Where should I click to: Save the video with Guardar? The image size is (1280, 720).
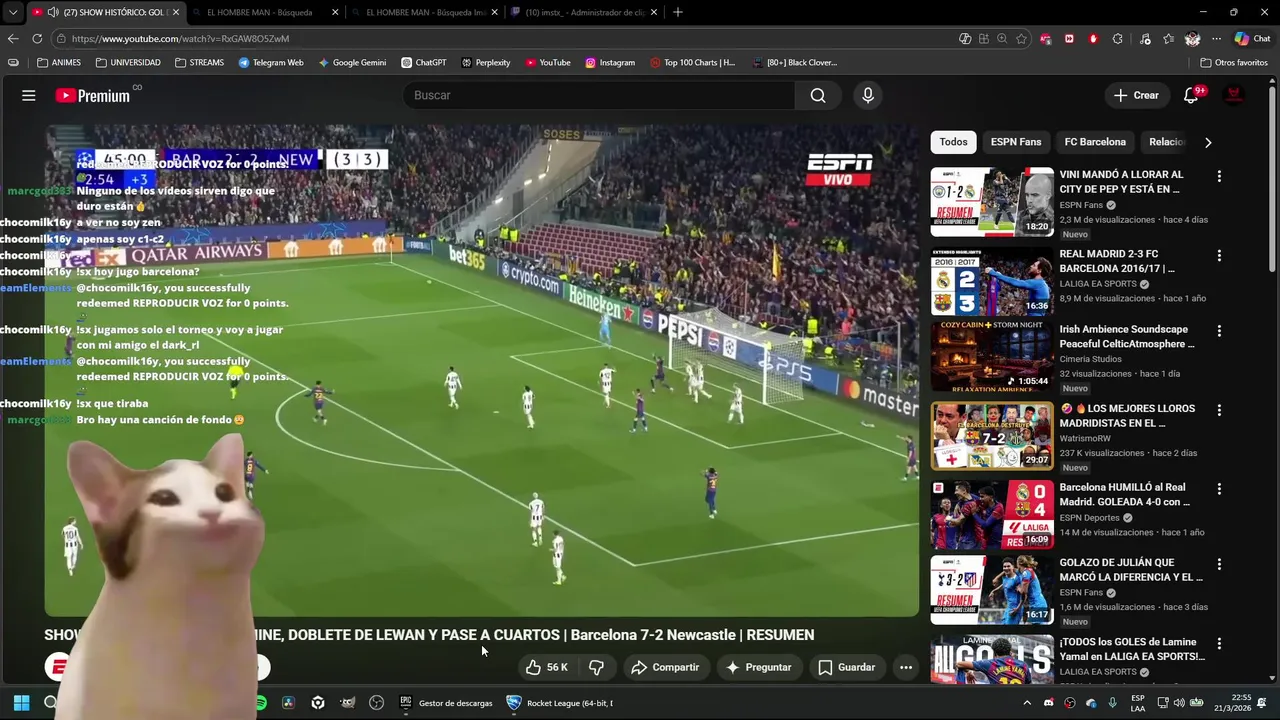(x=847, y=667)
